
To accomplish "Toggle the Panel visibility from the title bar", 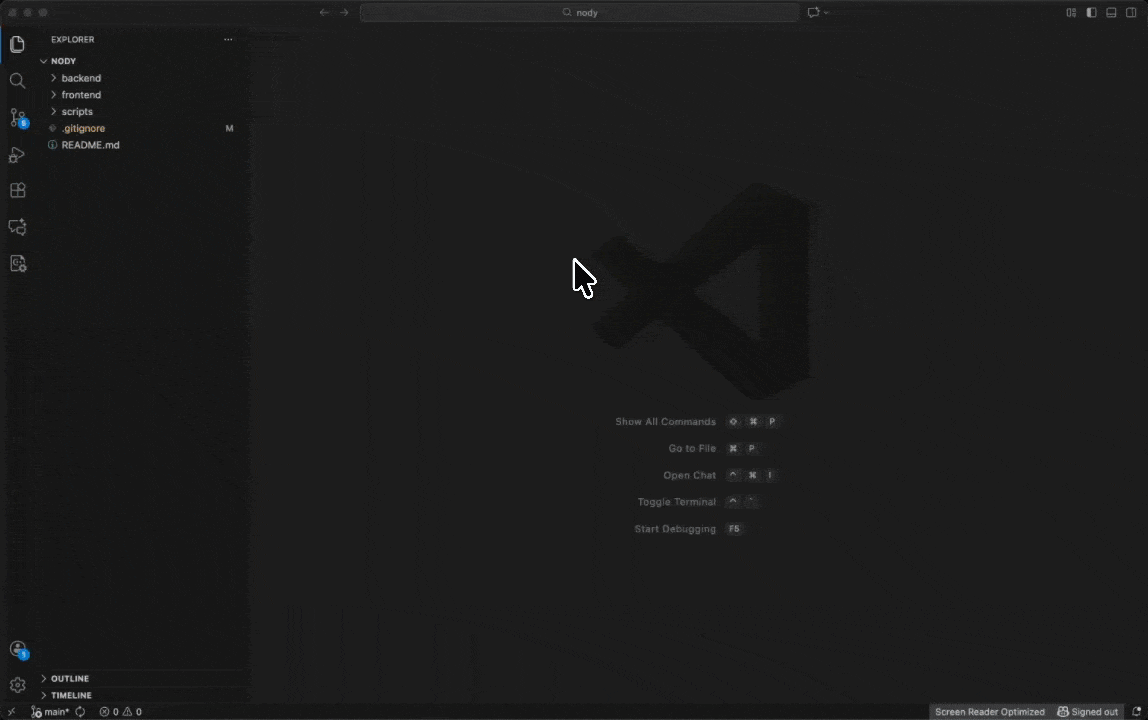I will (x=1111, y=12).
